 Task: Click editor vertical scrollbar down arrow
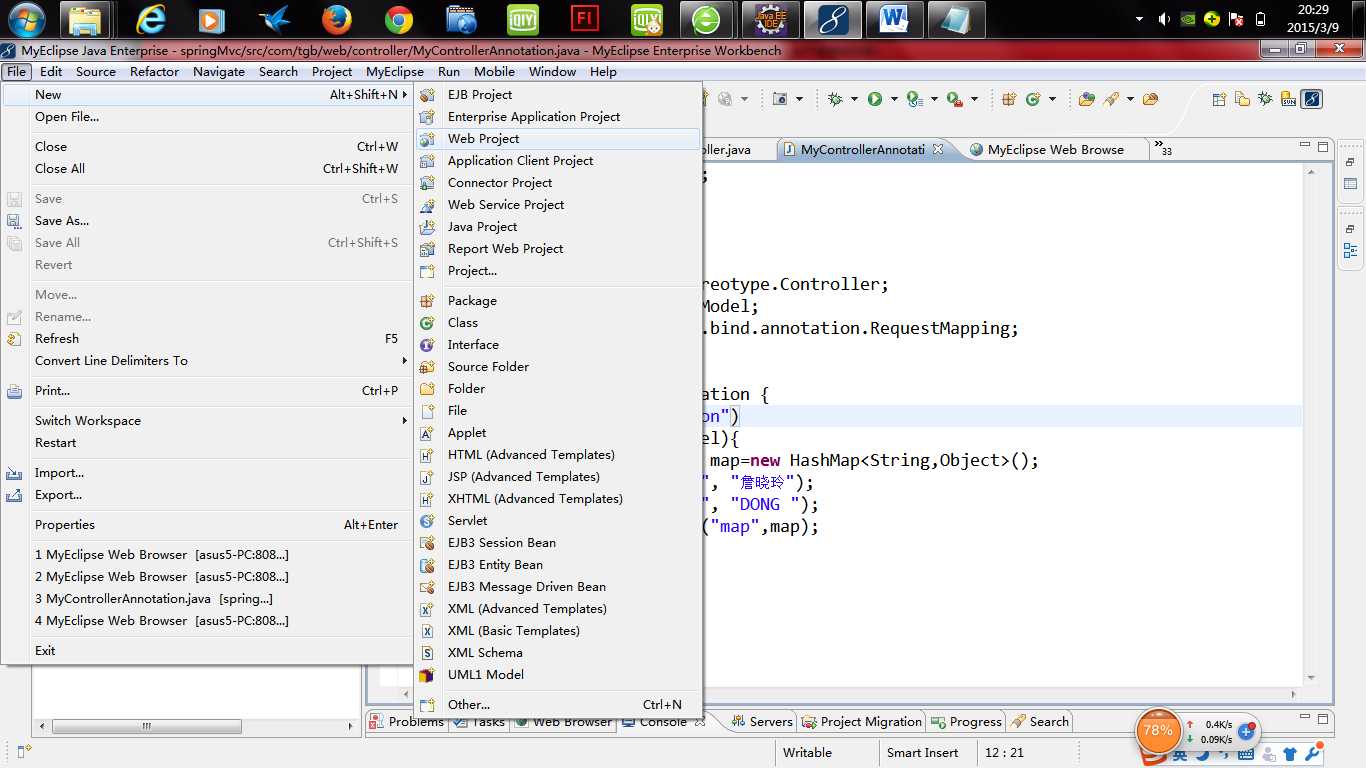click(1310, 680)
